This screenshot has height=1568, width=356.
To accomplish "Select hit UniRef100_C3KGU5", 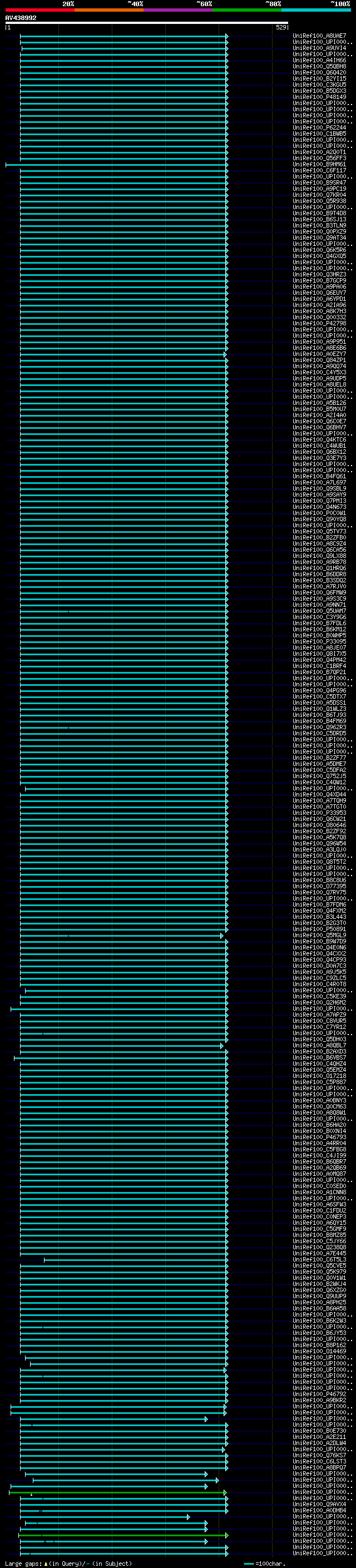I will [319, 85].
